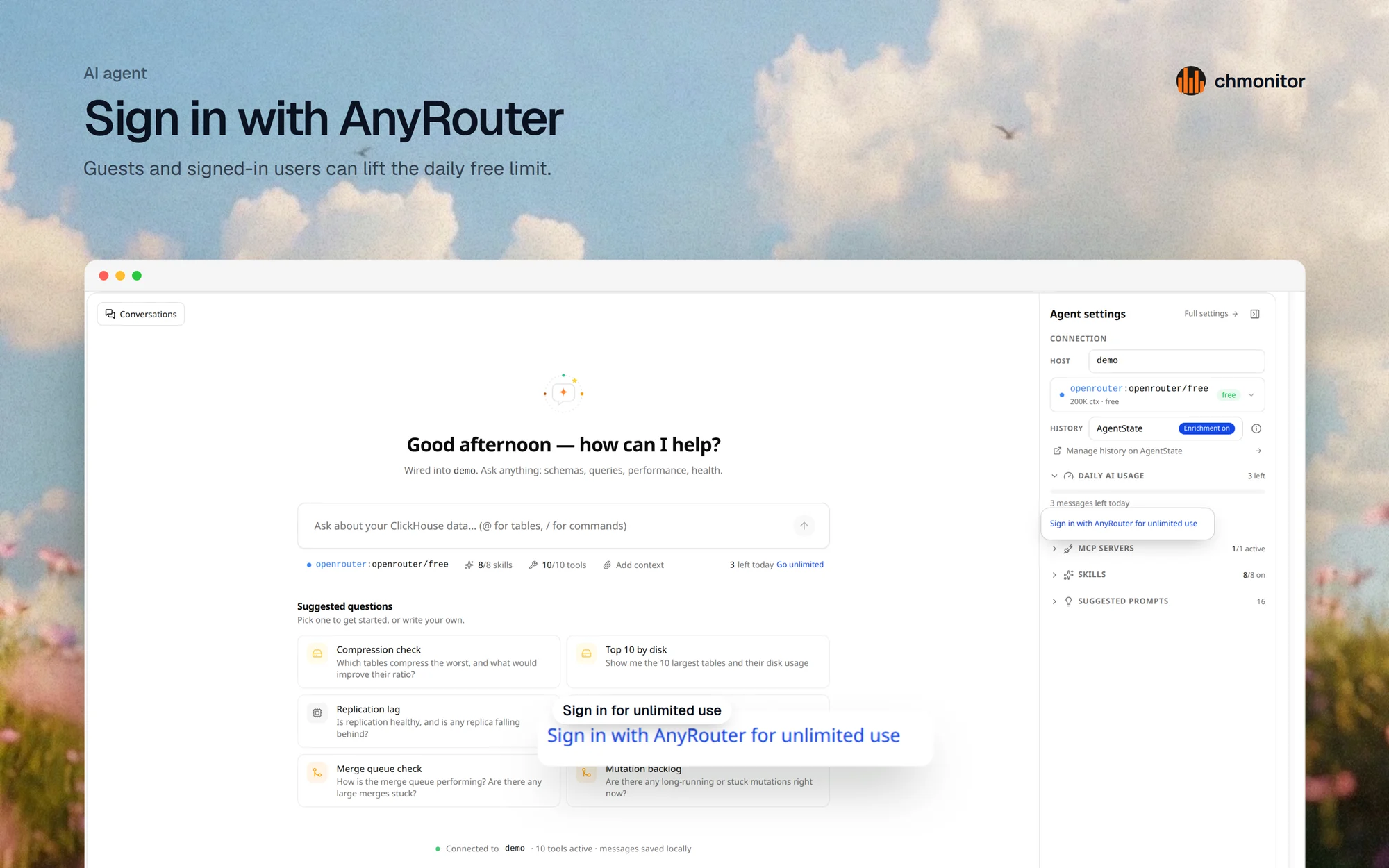Open the 8/8 skills selector

[x=489, y=565]
